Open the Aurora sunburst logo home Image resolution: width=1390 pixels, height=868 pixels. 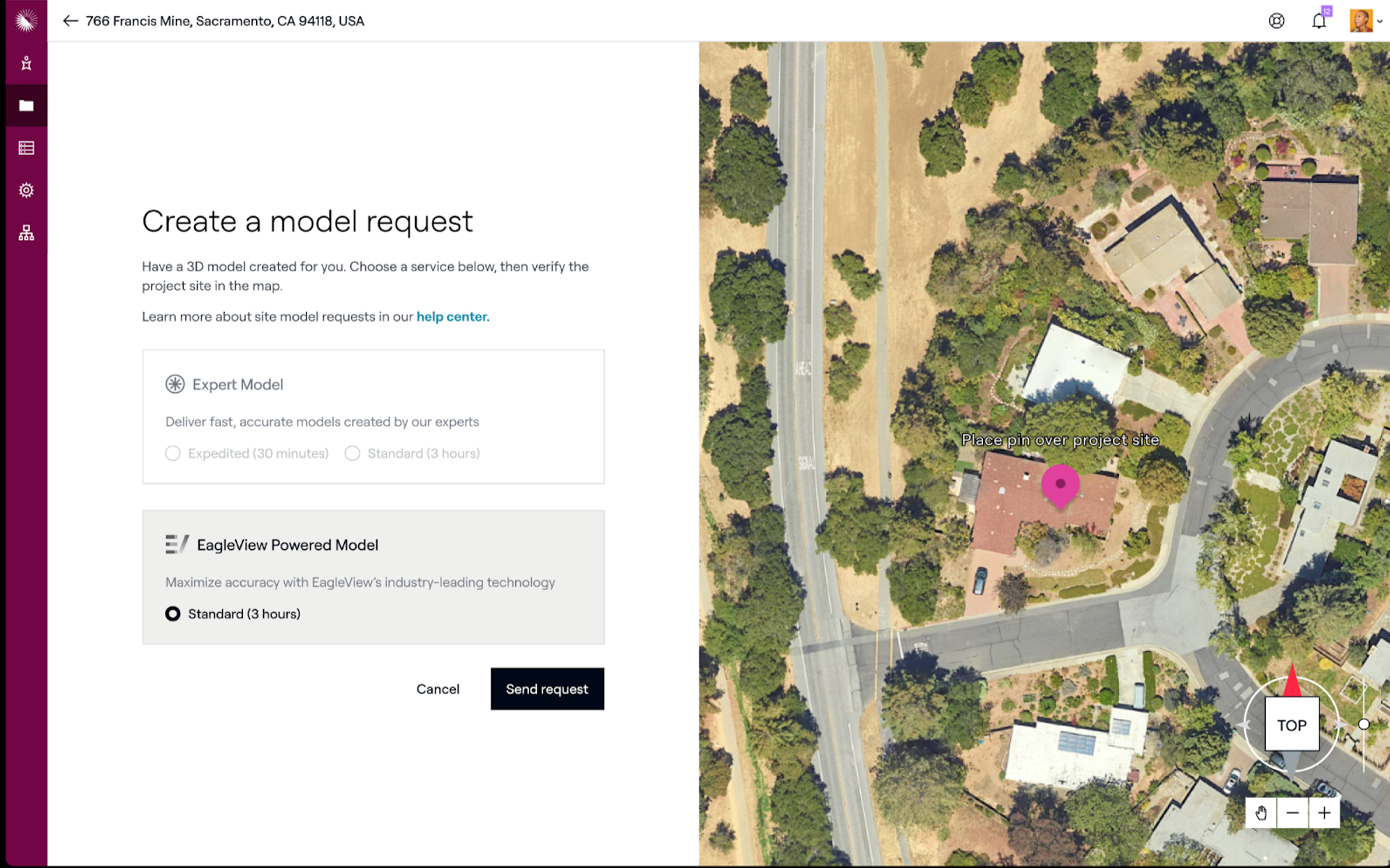[x=26, y=21]
